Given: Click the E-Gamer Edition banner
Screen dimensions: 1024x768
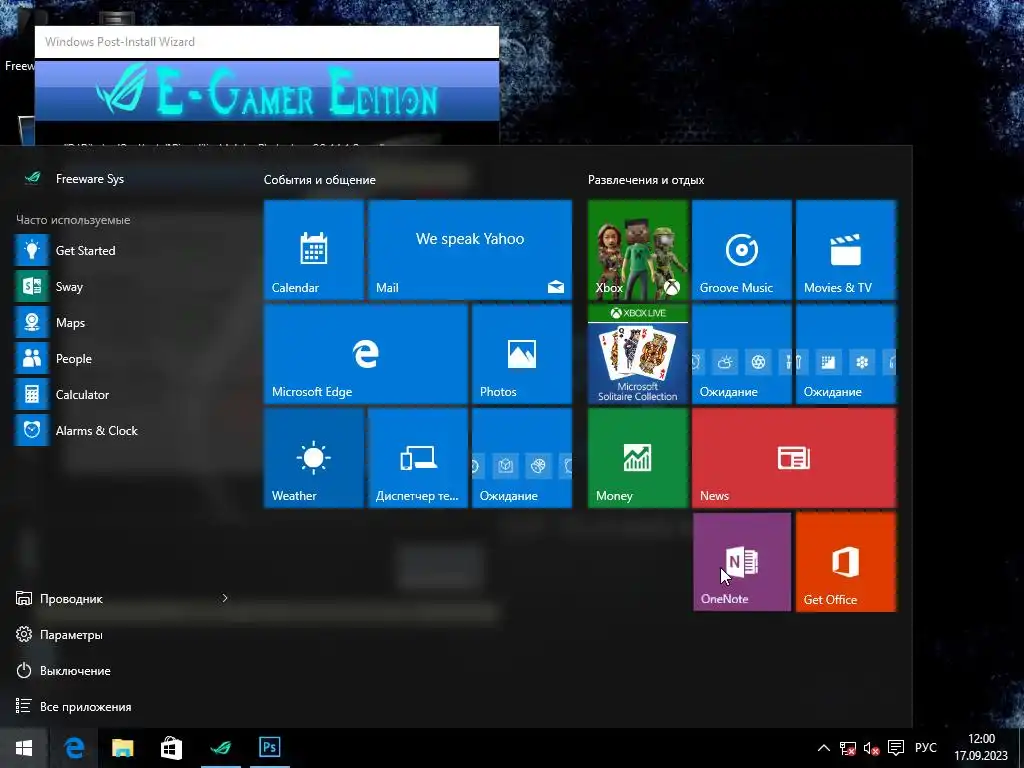Looking at the screenshot, I should 266,91.
